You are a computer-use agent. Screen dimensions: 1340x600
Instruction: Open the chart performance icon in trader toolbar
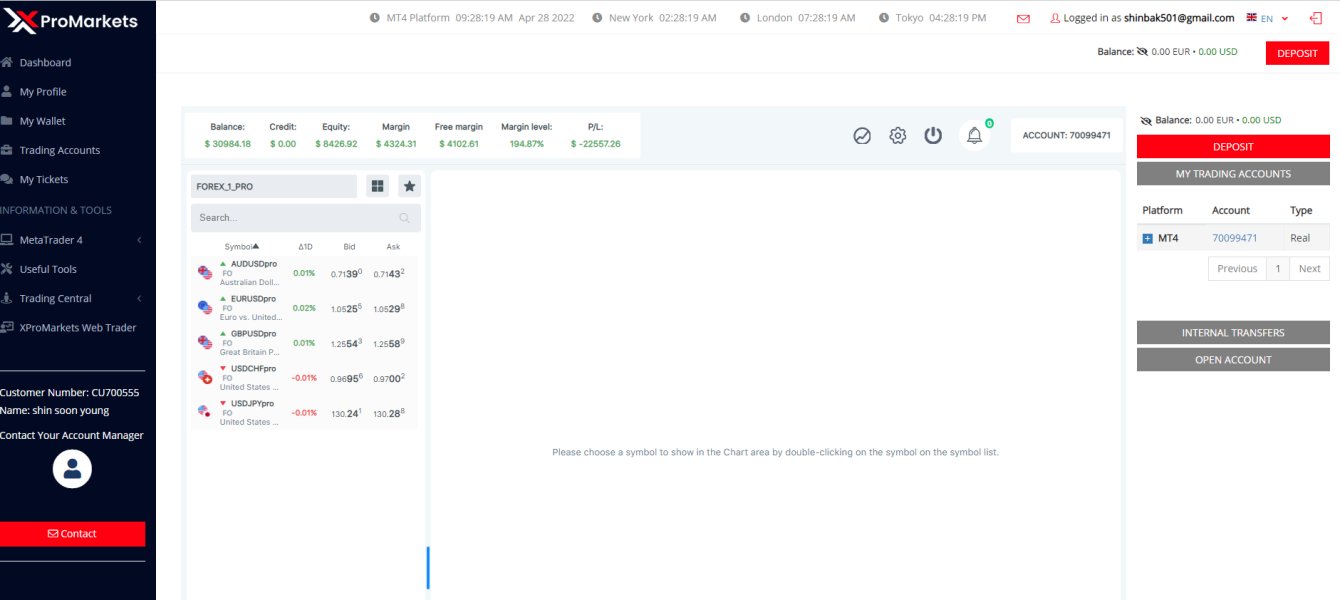tap(862, 135)
